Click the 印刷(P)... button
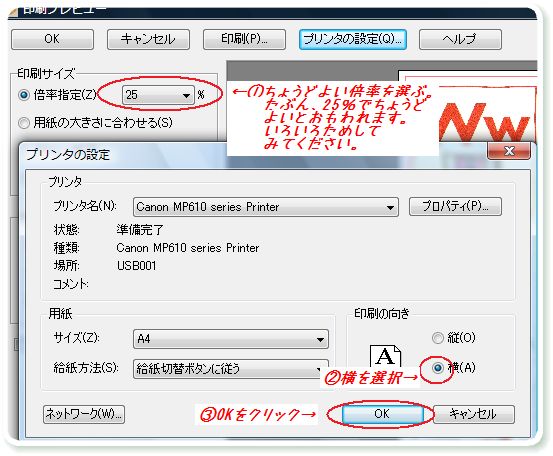553x456 pixels. (x=244, y=39)
